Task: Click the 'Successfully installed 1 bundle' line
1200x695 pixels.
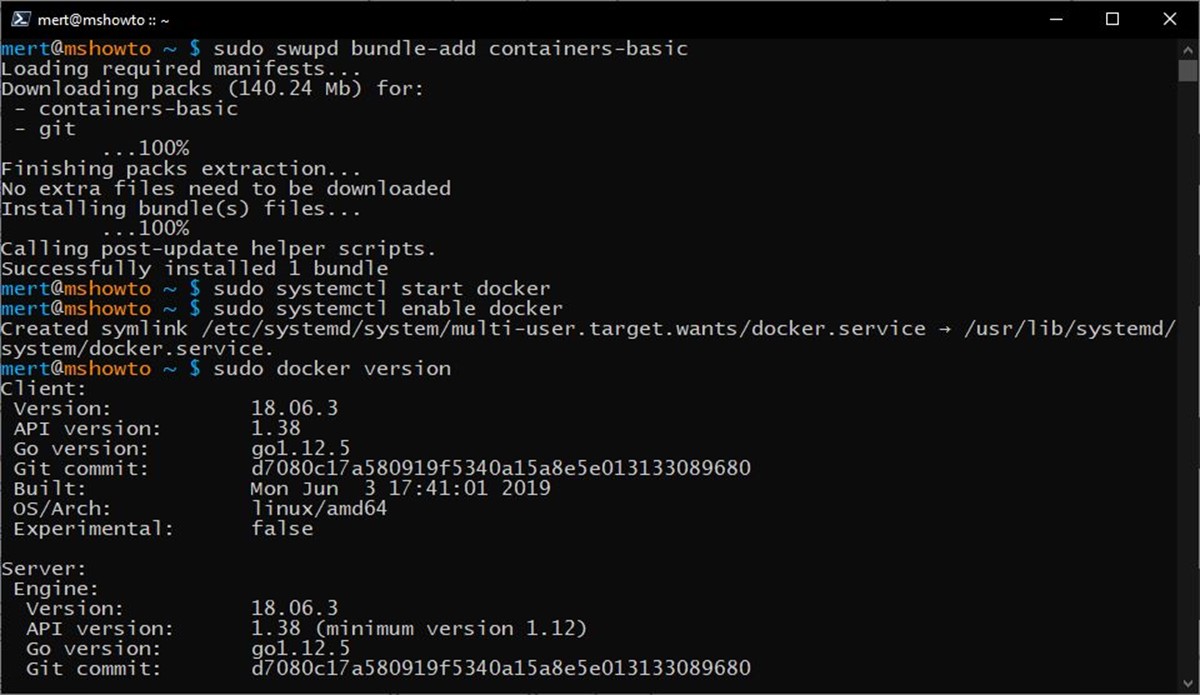Action: point(194,269)
